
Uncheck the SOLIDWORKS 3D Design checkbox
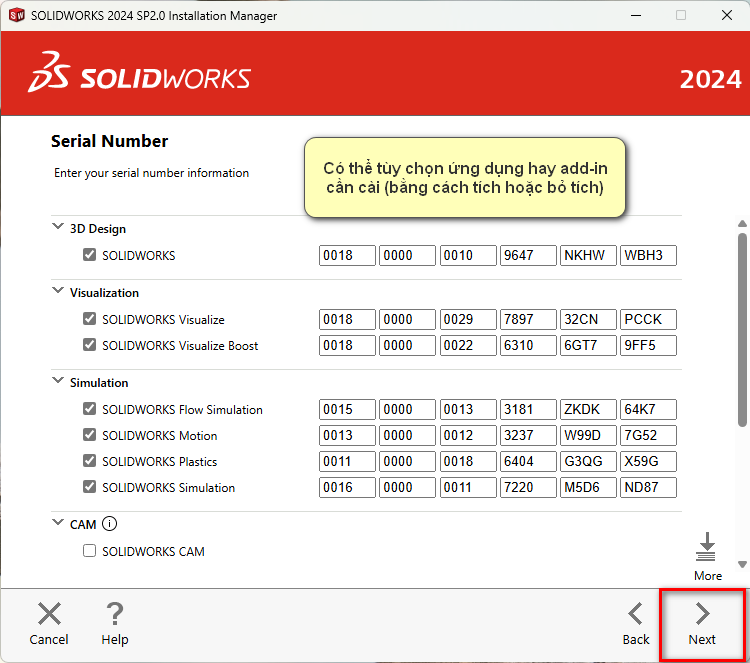(x=89, y=254)
